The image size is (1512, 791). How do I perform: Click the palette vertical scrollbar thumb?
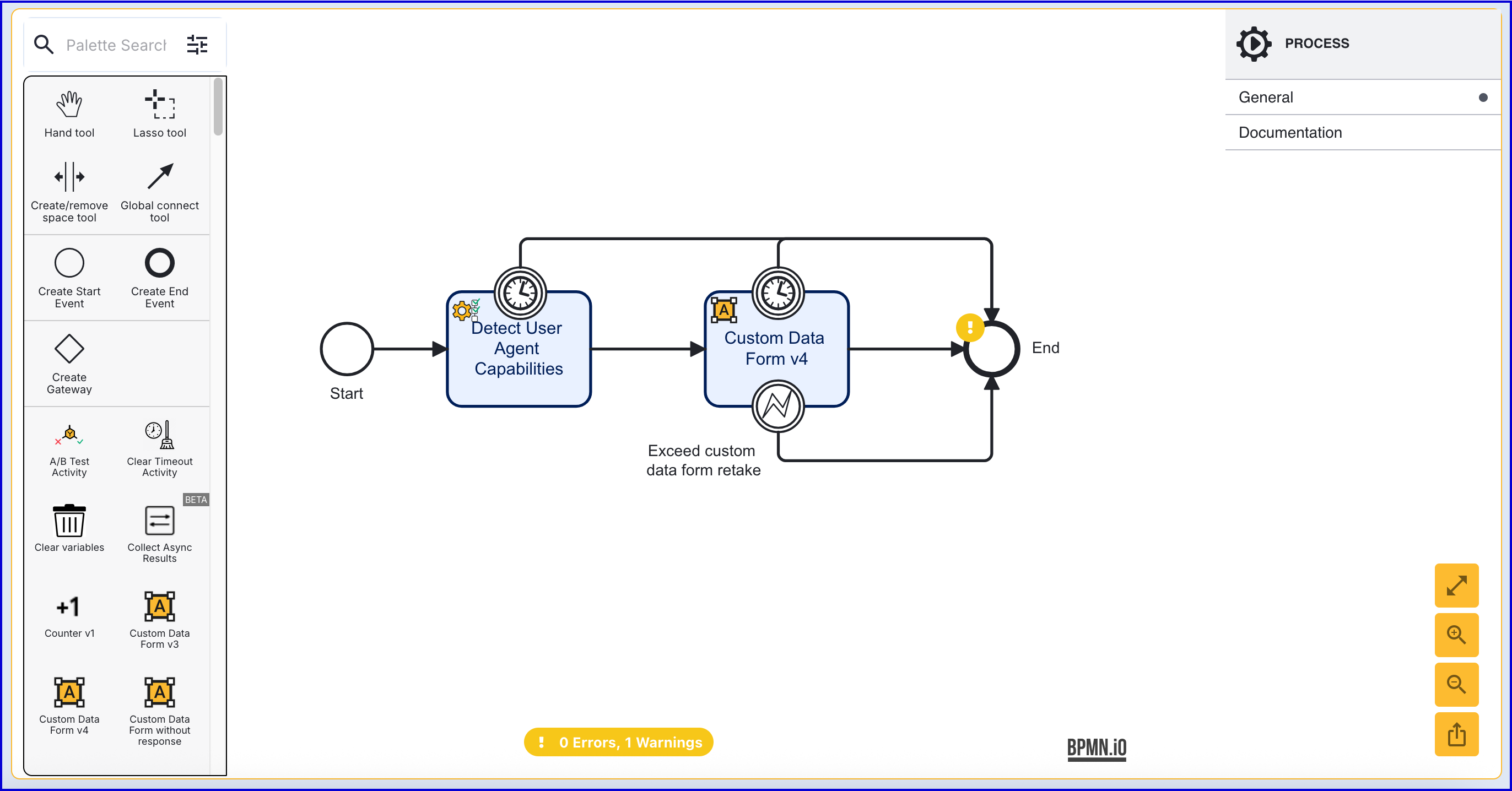pyautogui.click(x=218, y=107)
